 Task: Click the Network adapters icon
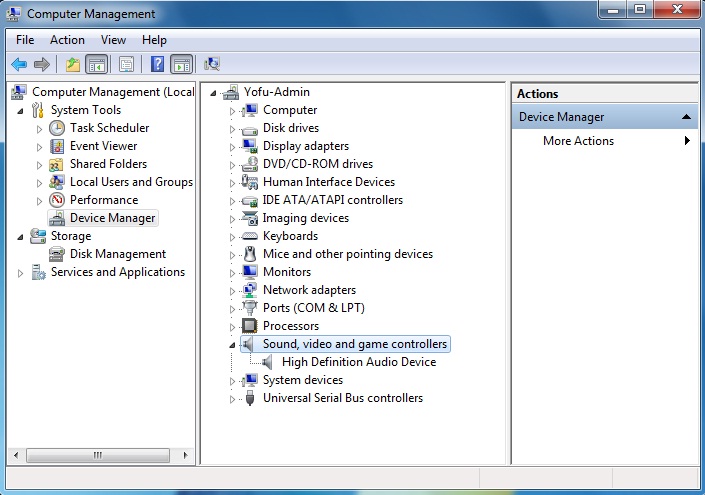point(250,290)
